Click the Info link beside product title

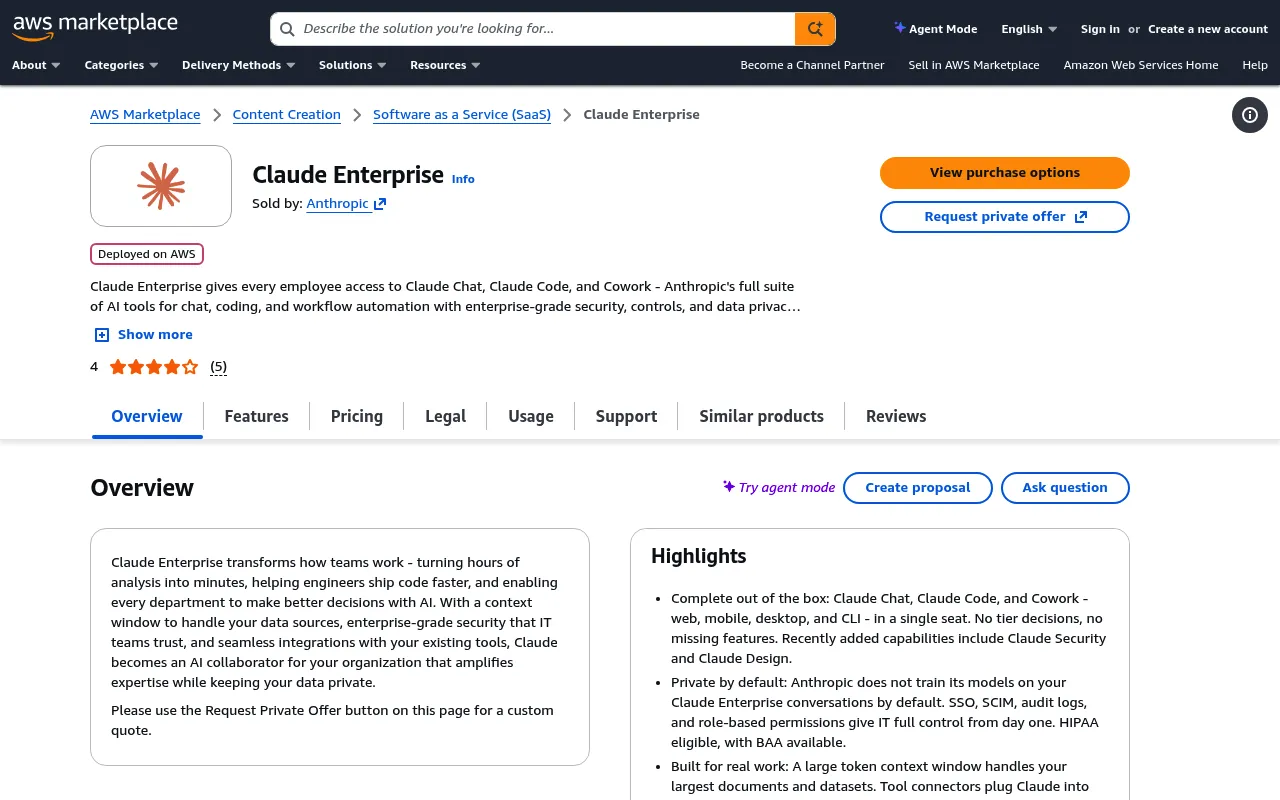[463, 179]
